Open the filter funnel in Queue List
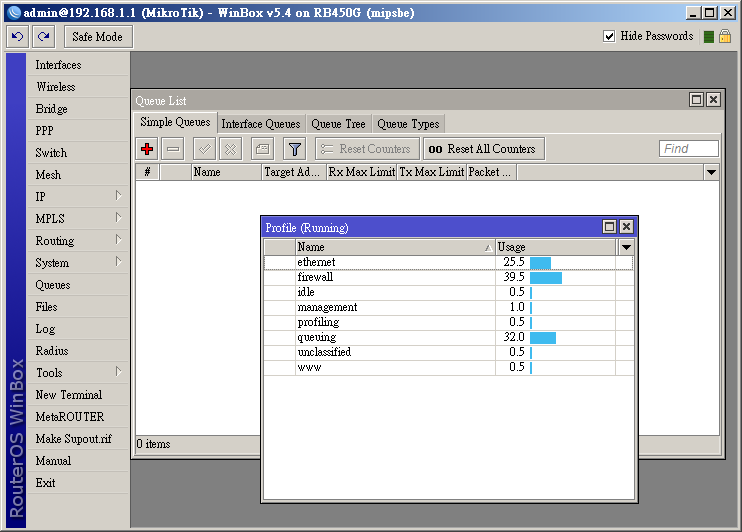 (294, 149)
